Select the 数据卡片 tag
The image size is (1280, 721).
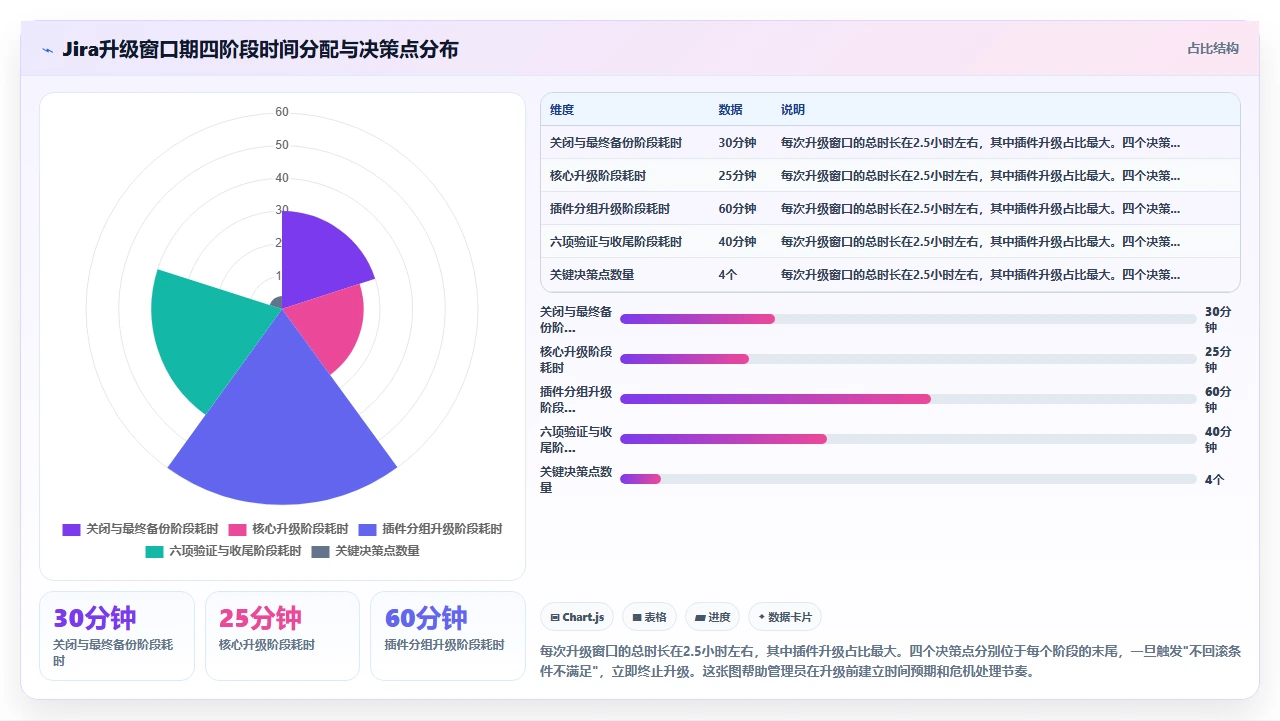(785, 617)
